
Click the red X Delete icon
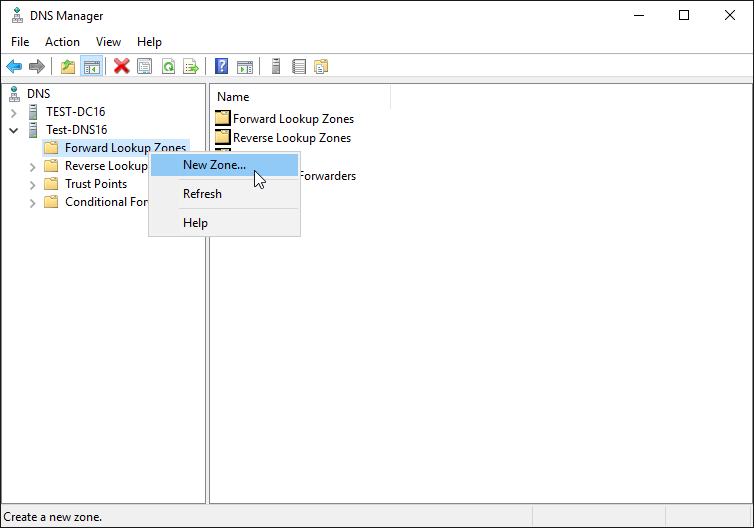tap(122, 66)
